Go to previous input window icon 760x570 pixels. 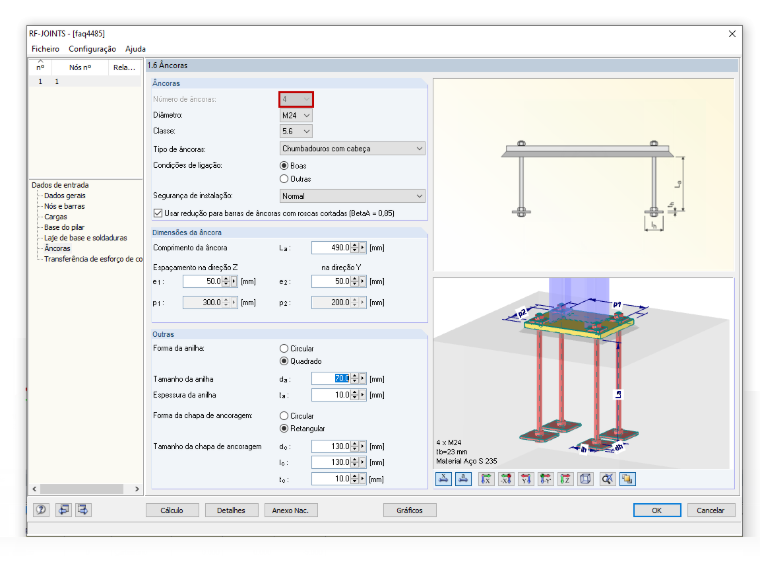(63, 509)
